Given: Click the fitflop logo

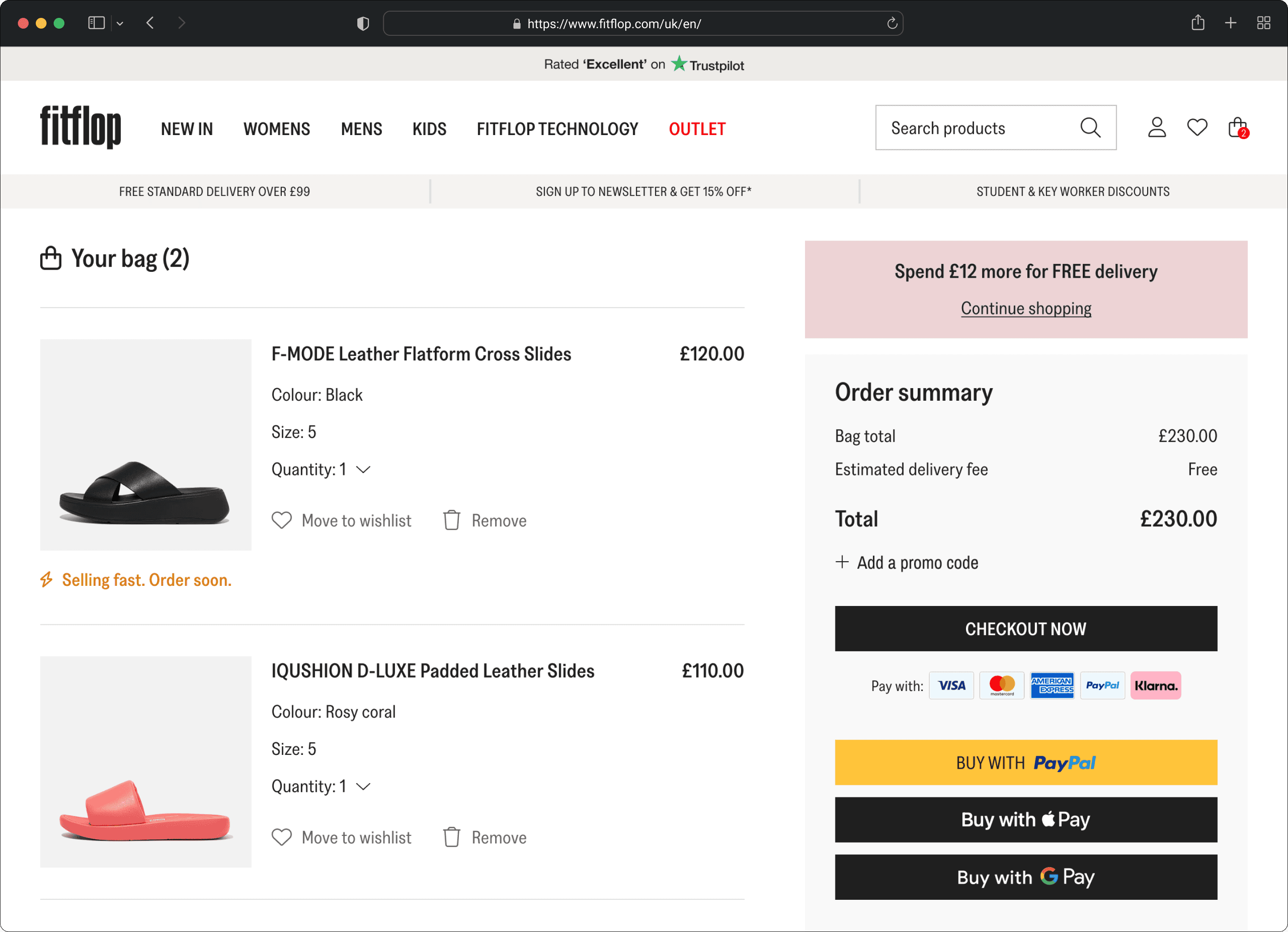Looking at the screenshot, I should point(80,127).
